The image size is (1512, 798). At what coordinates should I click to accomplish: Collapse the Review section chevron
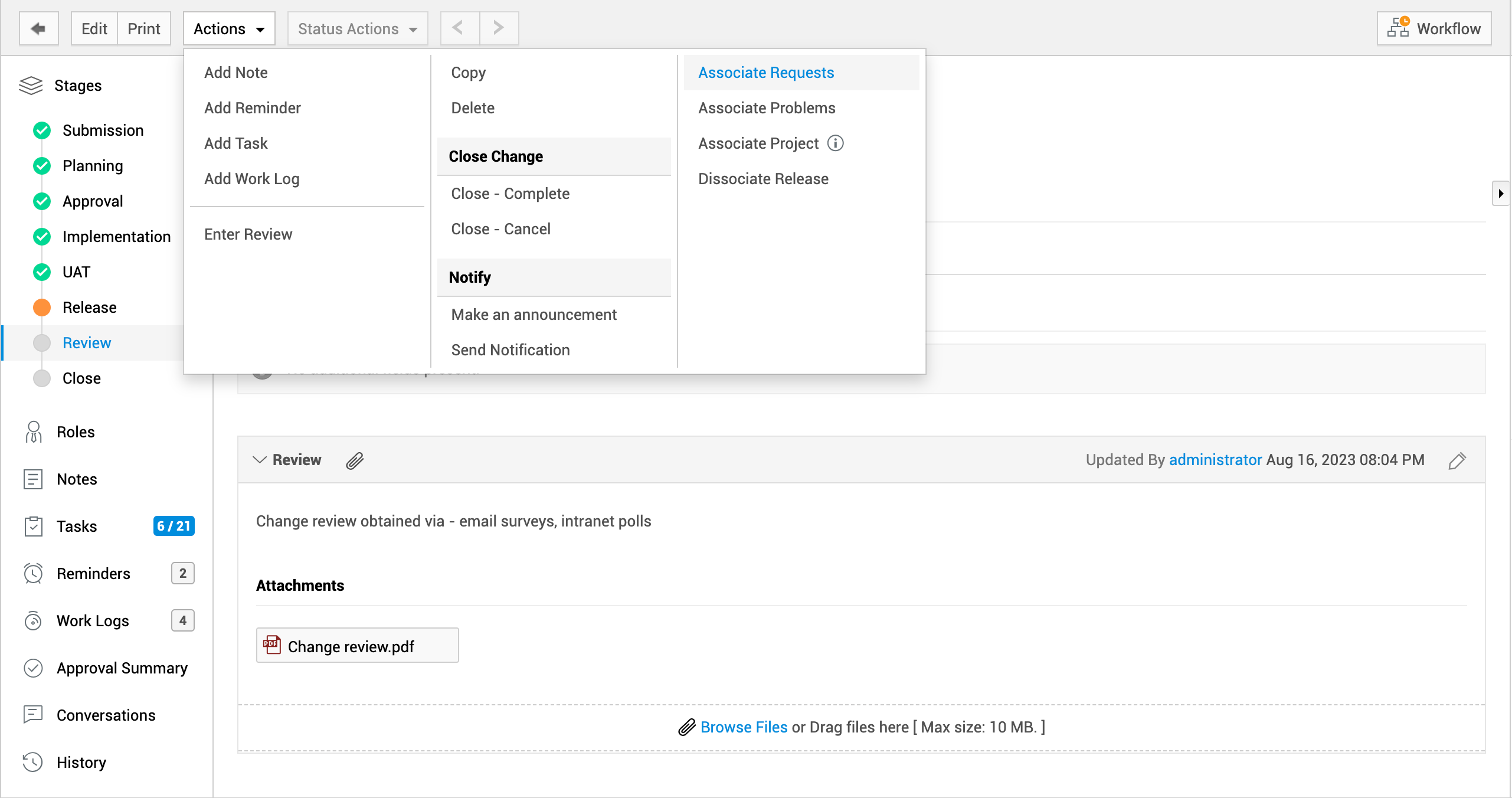tap(259, 460)
